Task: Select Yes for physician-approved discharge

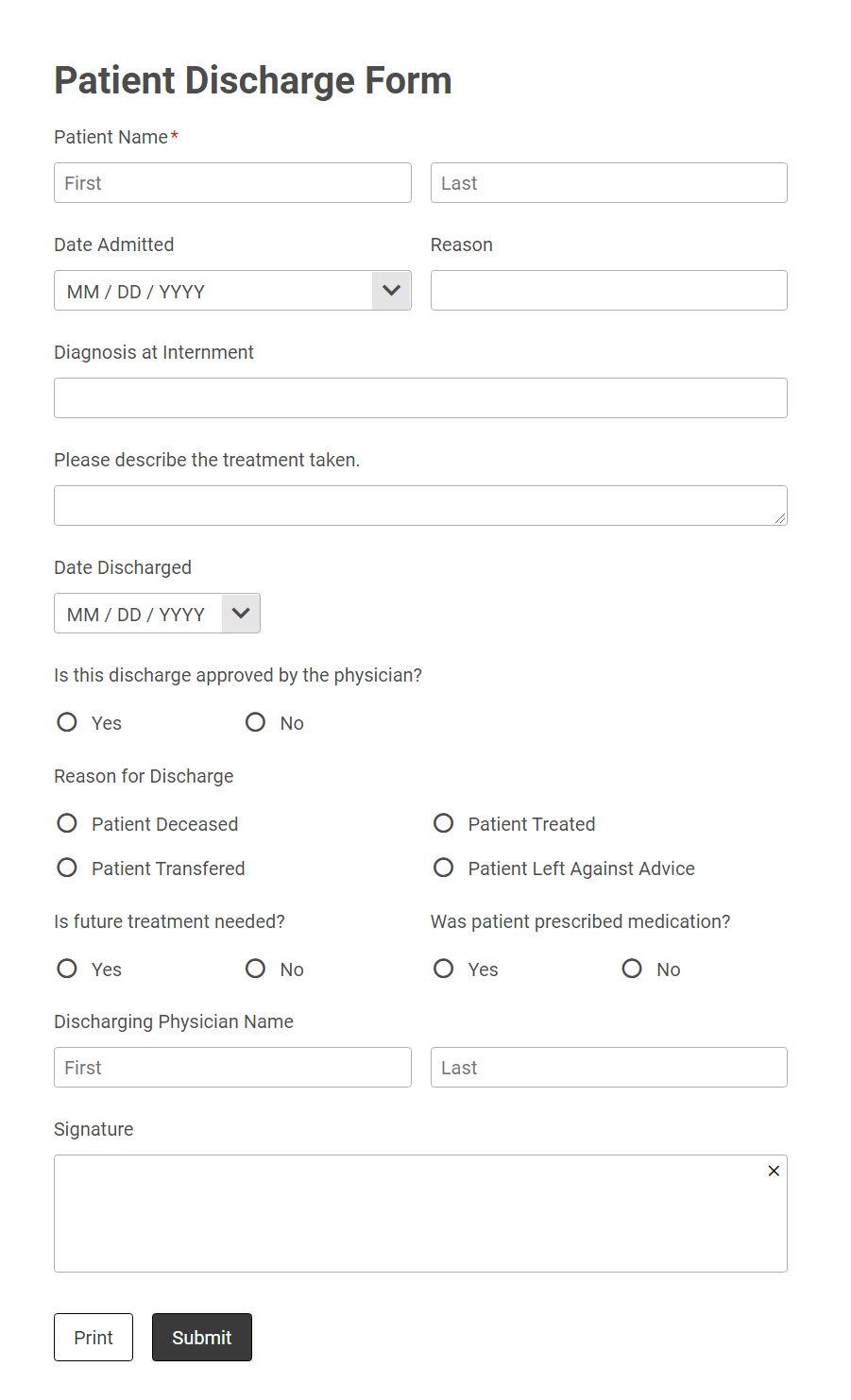Action: click(x=66, y=722)
